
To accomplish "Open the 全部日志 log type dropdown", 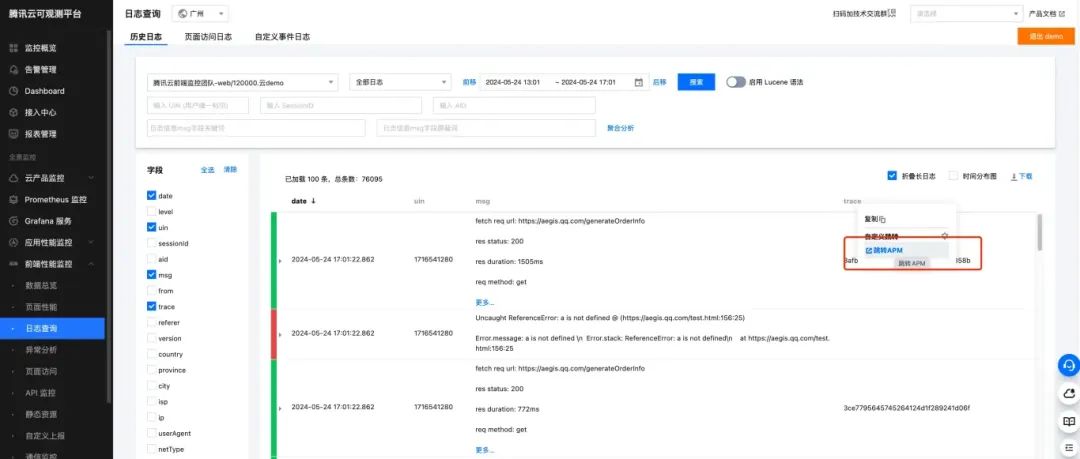I will 400,82.
